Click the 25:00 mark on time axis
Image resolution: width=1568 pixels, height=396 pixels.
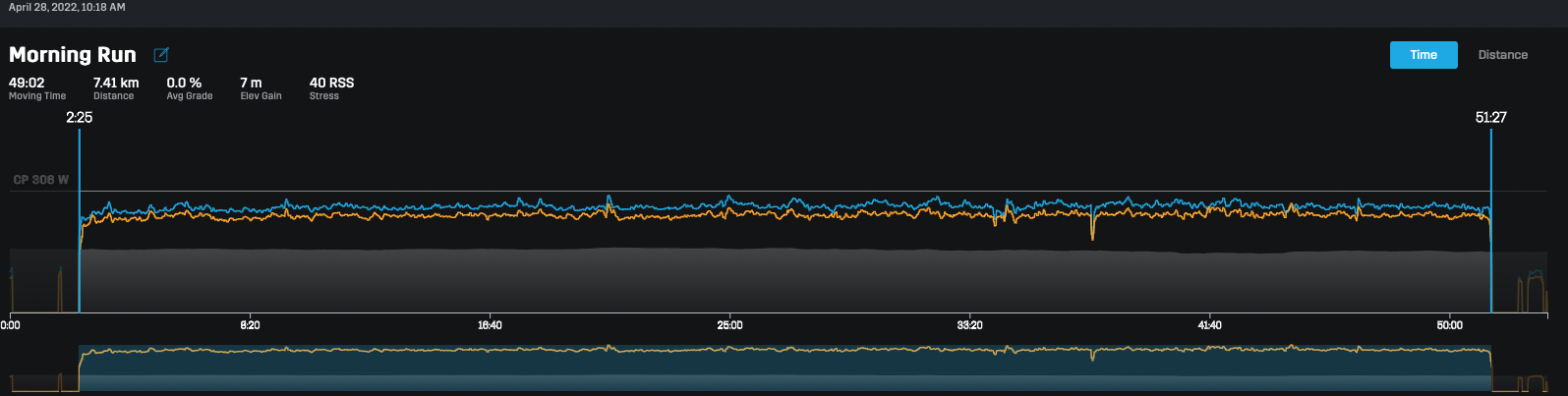pos(729,325)
